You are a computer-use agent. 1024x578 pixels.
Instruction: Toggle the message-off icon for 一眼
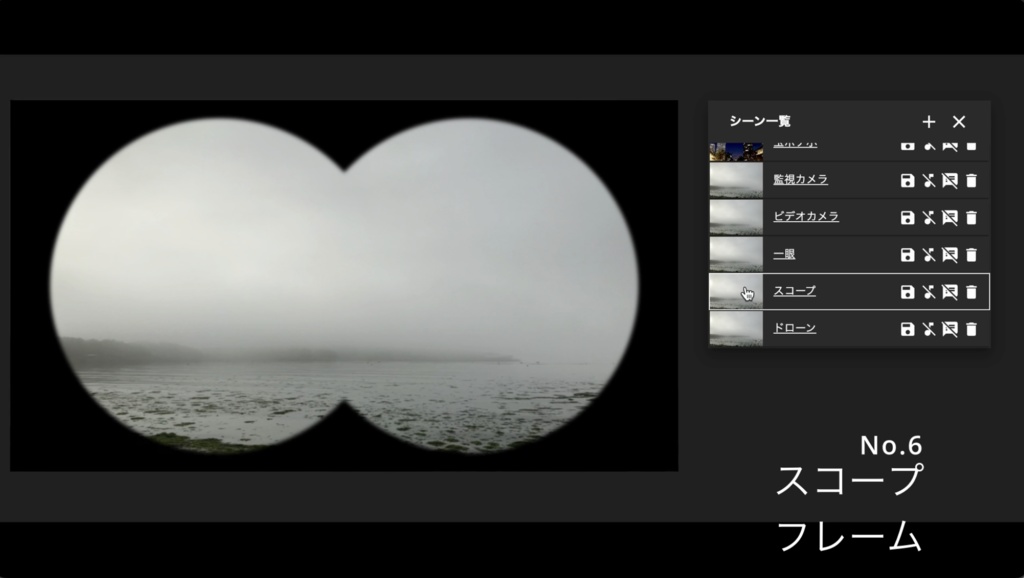(x=950, y=255)
